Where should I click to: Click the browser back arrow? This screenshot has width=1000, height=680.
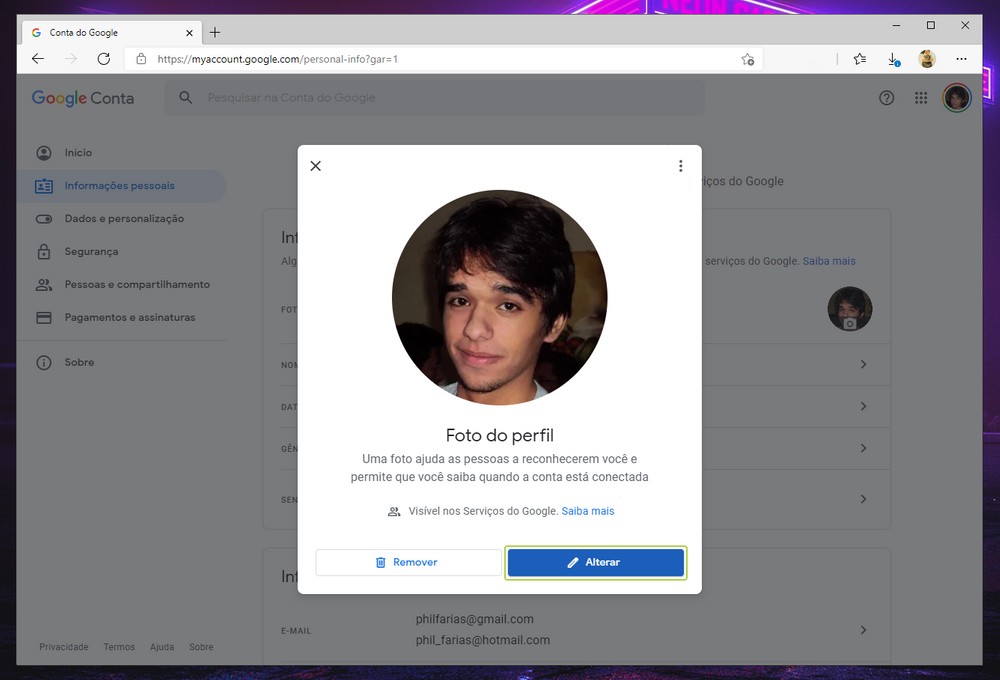point(38,59)
